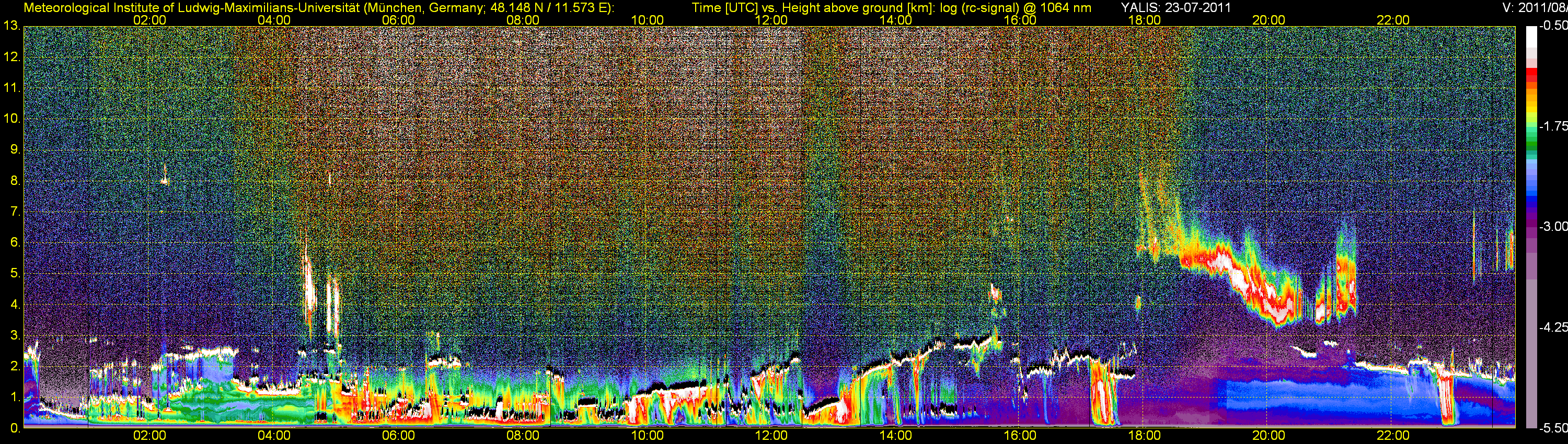Image resolution: width=1568 pixels, height=444 pixels.
Task: Click the -0.50 color scale value
Action: click(1553, 26)
